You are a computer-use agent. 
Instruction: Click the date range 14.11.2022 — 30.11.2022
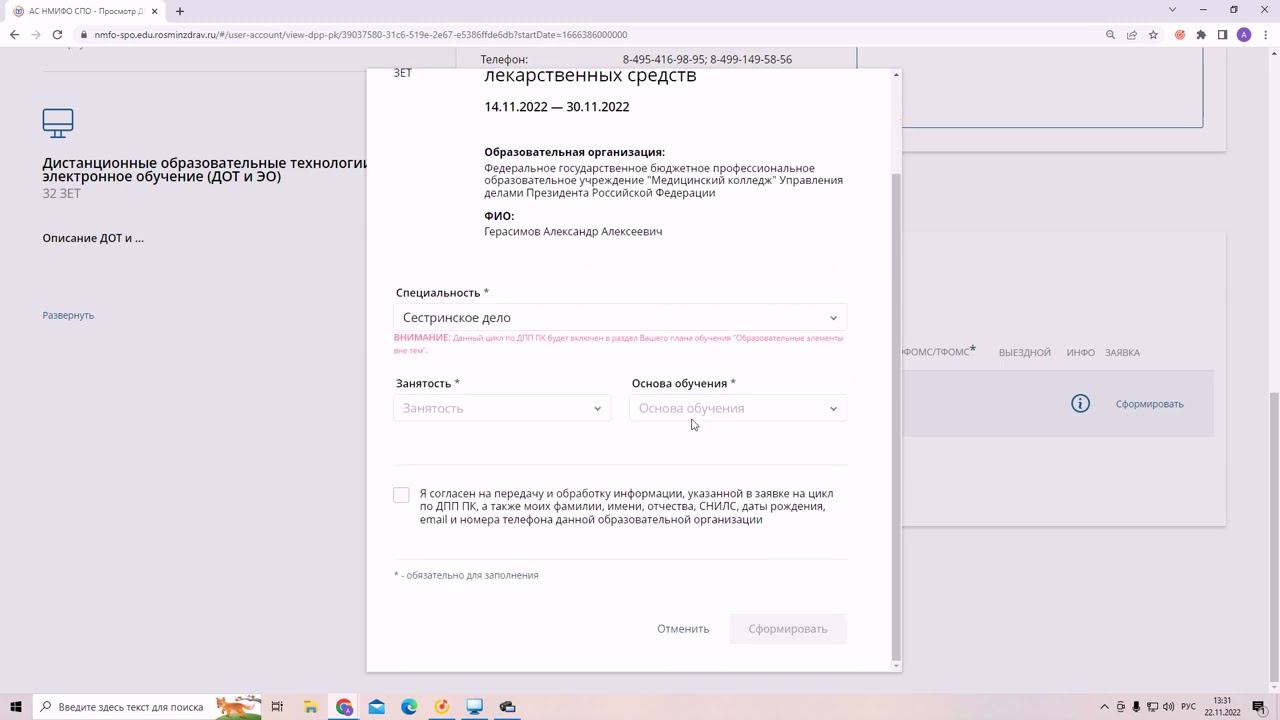click(x=557, y=107)
